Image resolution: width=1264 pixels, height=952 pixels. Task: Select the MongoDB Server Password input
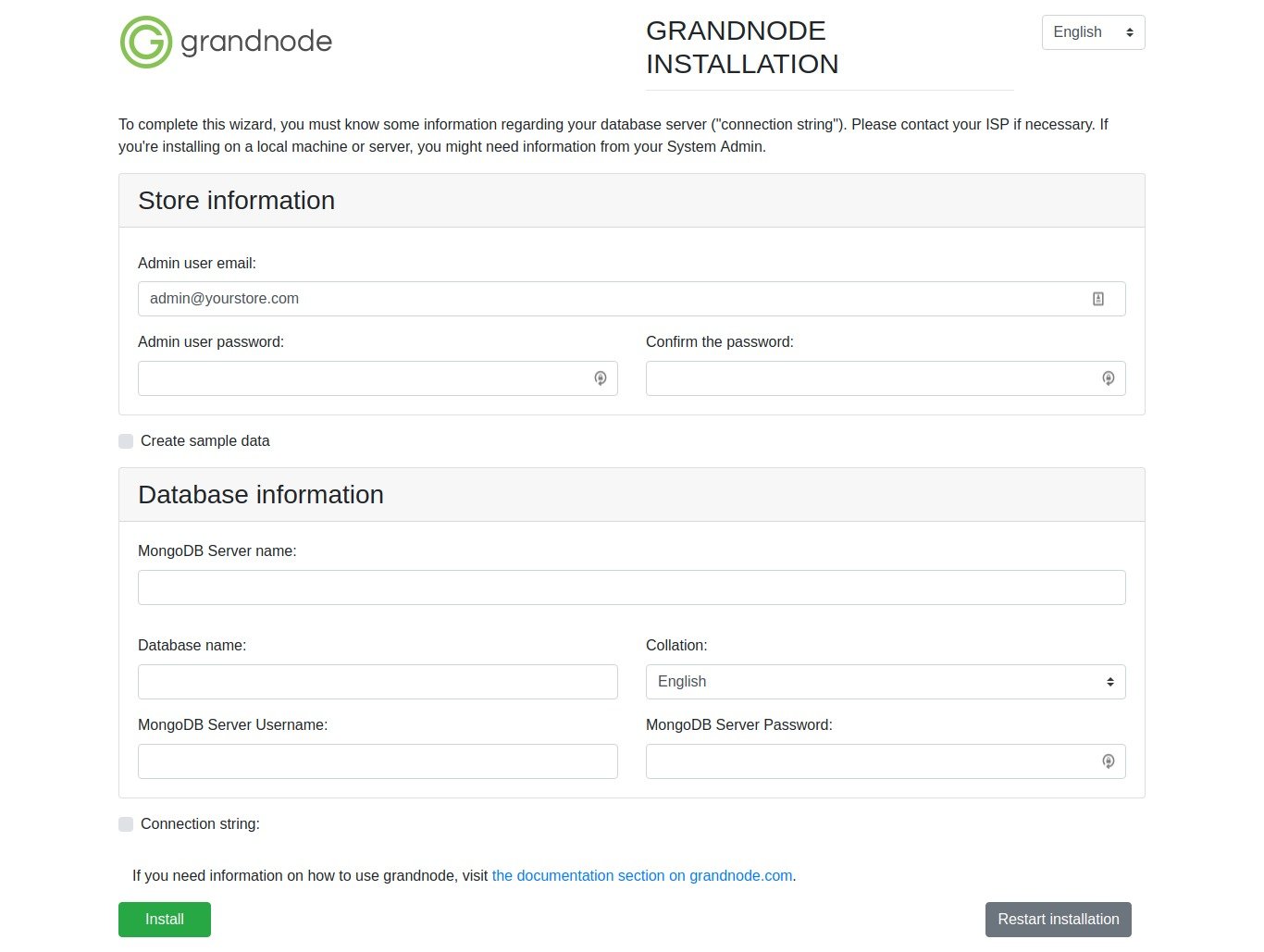[870, 761]
